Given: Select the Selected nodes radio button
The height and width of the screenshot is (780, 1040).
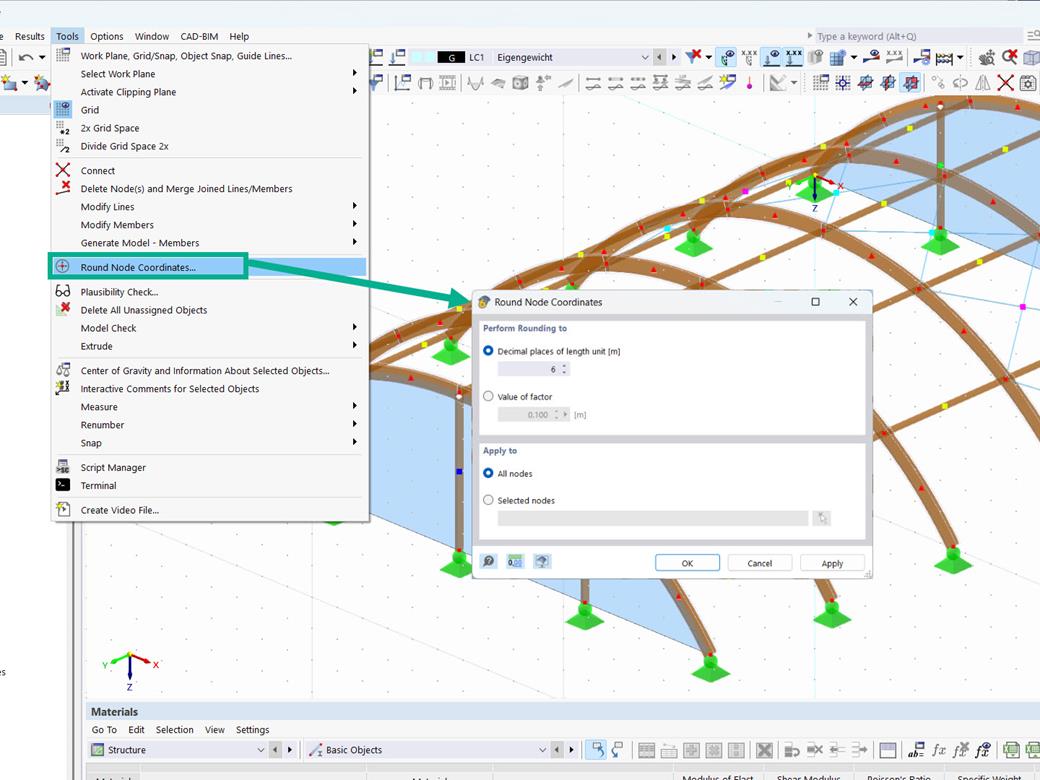Looking at the screenshot, I should (x=489, y=500).
